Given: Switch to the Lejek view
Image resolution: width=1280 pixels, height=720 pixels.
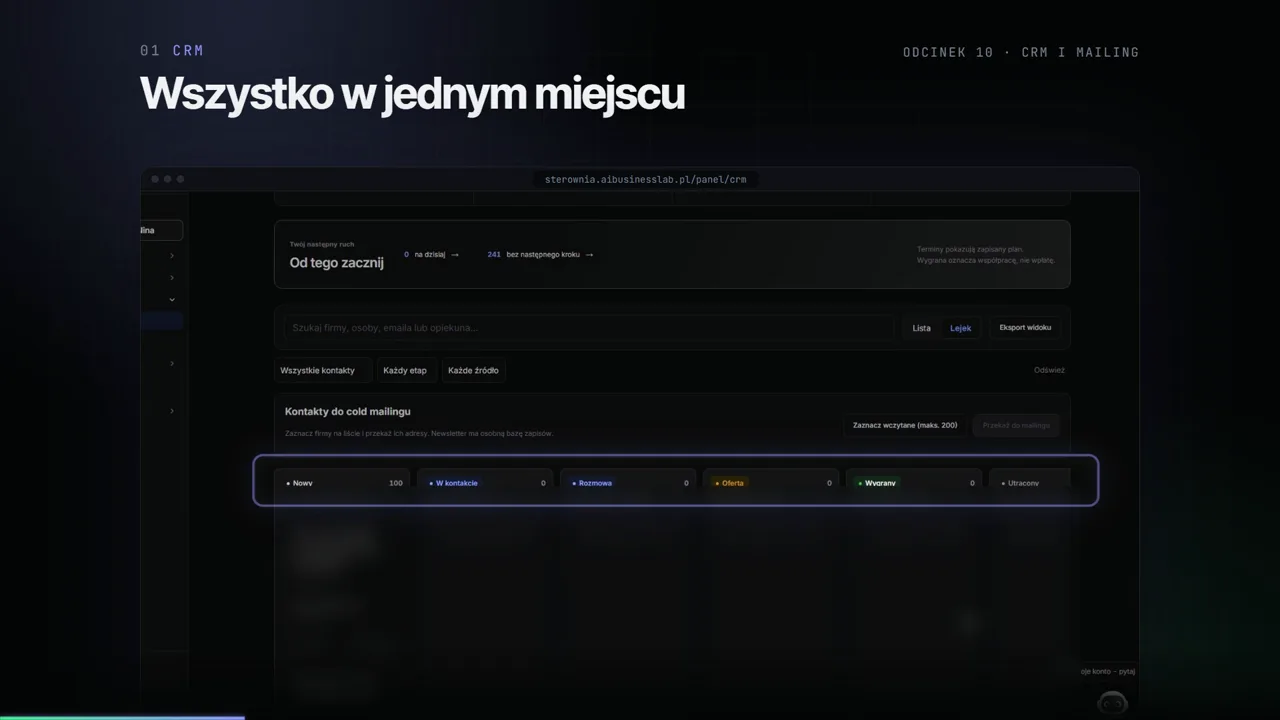Looking at the screenshot, I should (x=960, y=328).
